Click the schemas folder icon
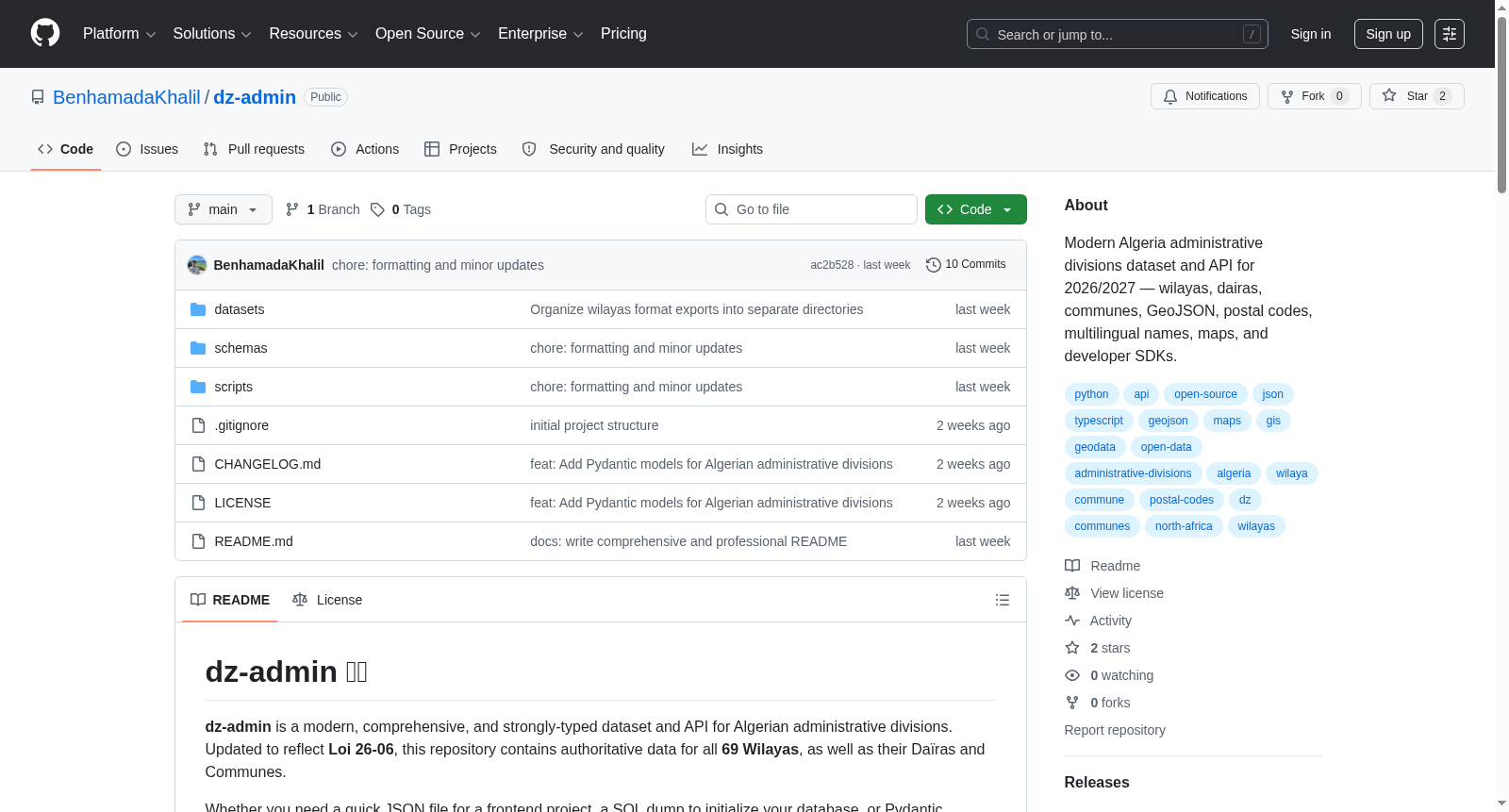 198,348
